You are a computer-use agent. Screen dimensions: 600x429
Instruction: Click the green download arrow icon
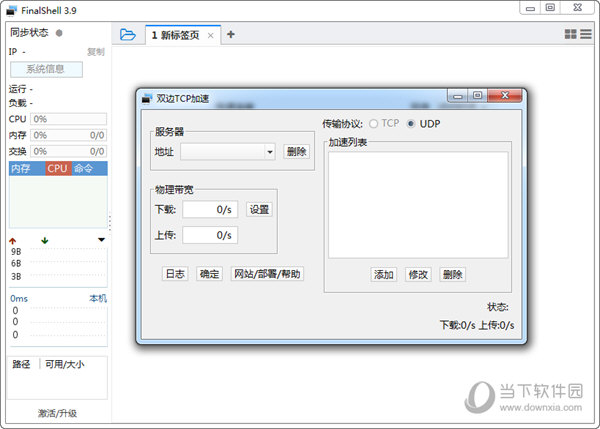click(x=44, y=240)
